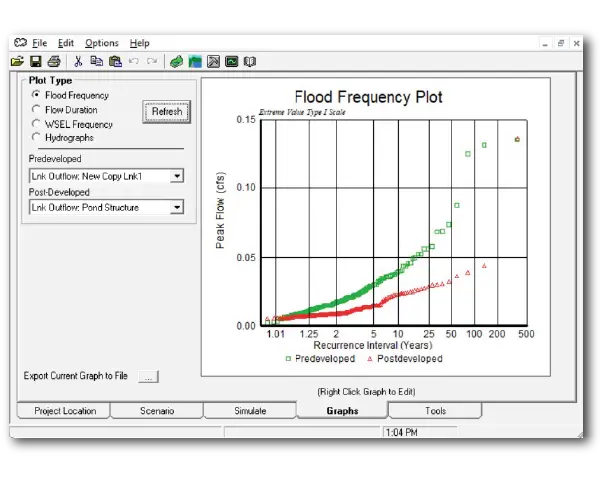This screenshot has width=600, height=480.
Task: Open the Tools tab
Action: pyautogui.click(x=435, y=410)
